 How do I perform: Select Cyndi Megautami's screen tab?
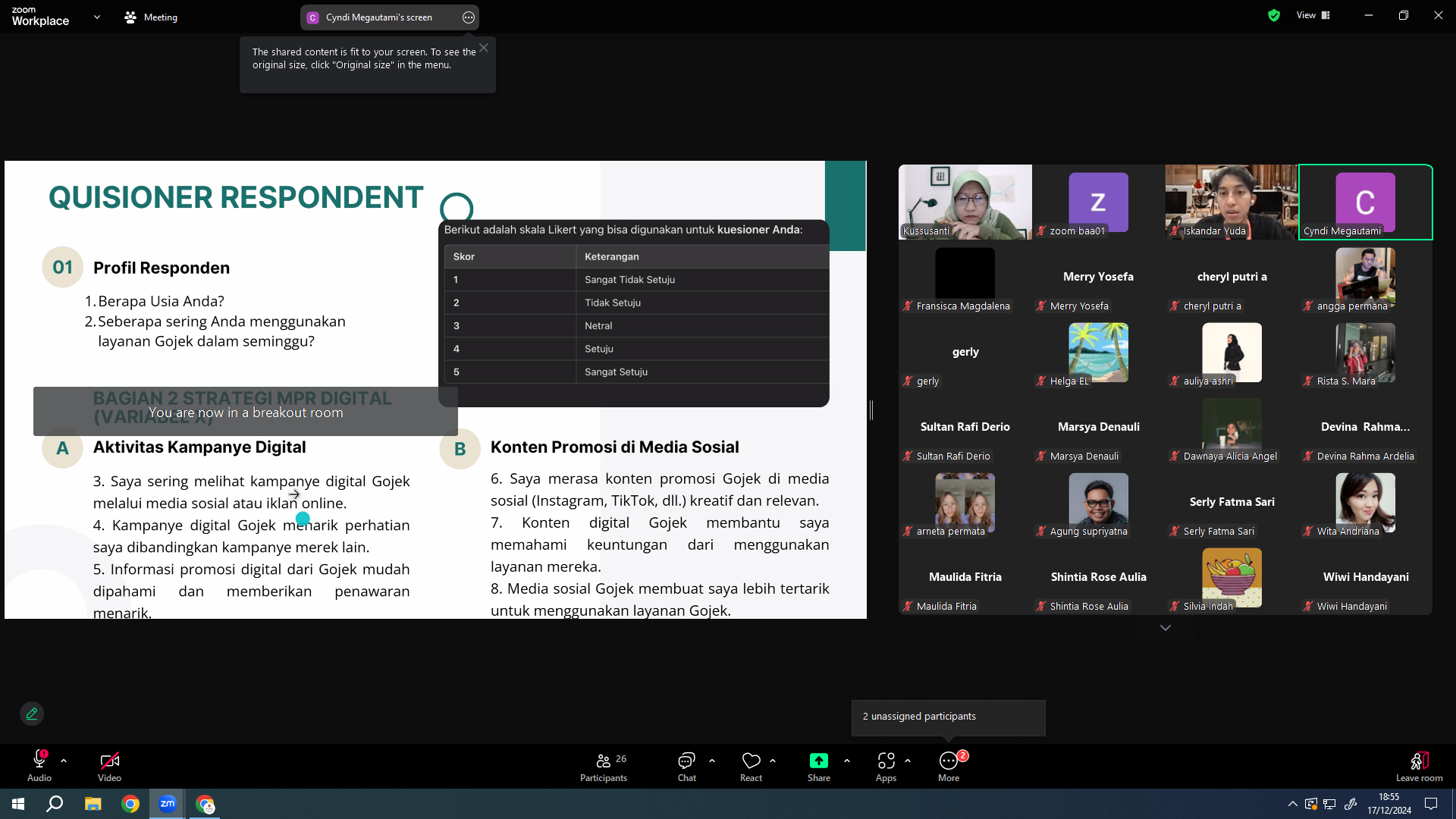click(379, 17)
